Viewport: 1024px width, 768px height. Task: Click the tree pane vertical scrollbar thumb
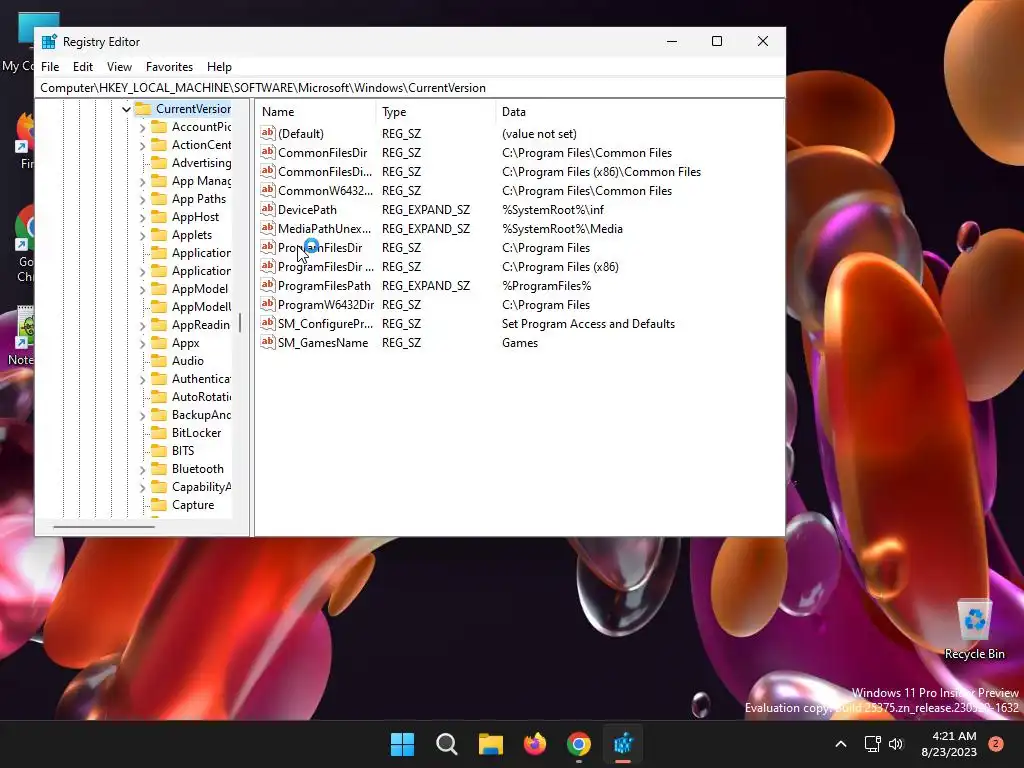pyautogui.click(x=240, y=323)
